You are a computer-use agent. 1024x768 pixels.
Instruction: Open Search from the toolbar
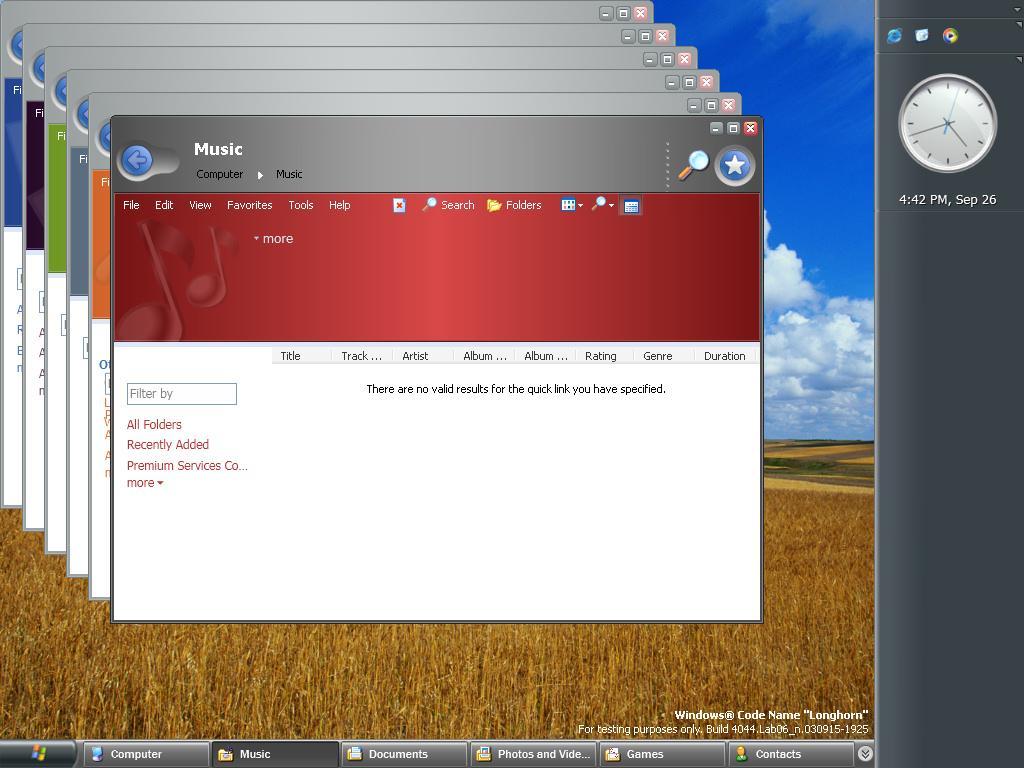tap(449, 205)
